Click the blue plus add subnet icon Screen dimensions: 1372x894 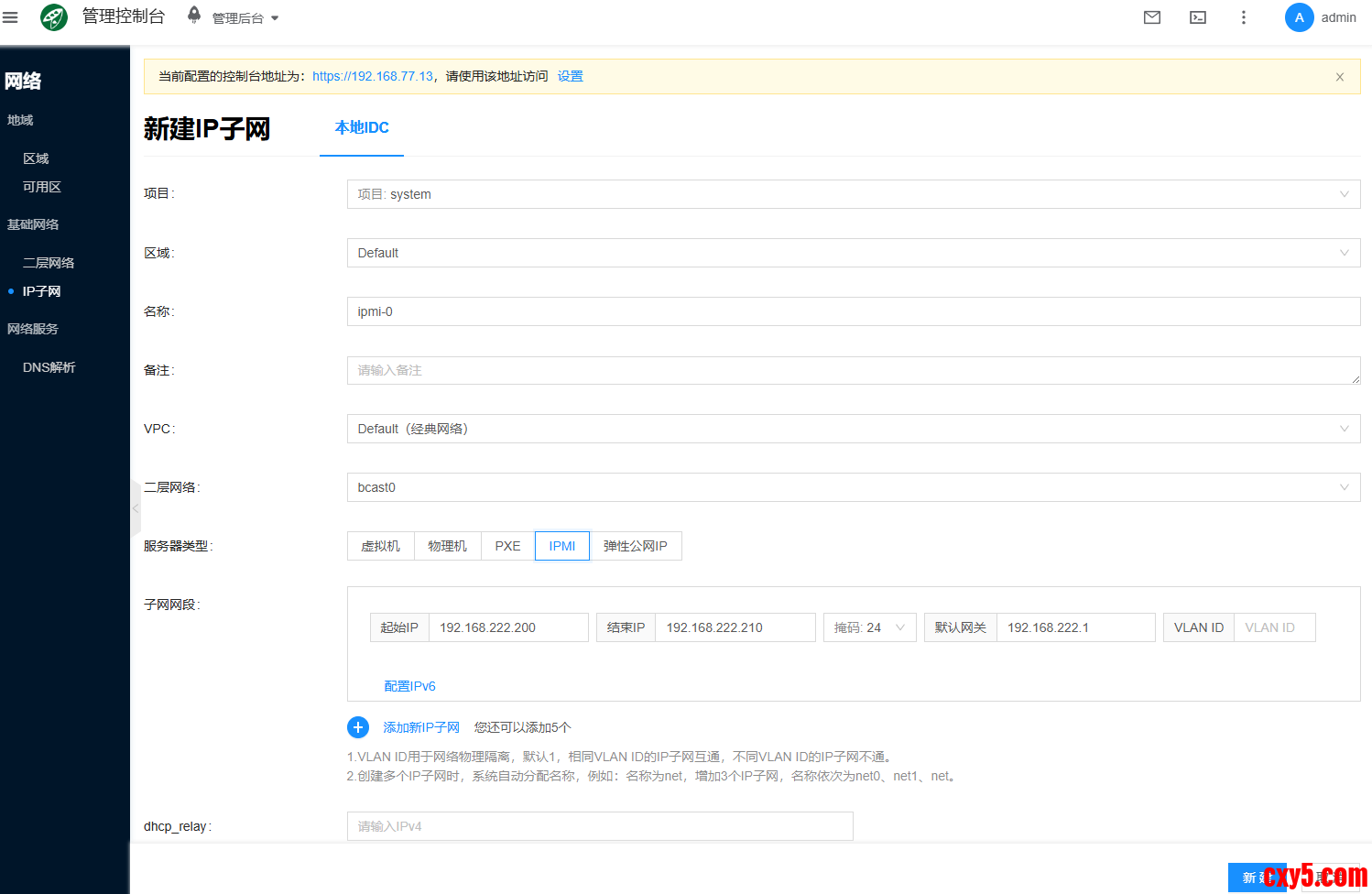tap(358, 727)
